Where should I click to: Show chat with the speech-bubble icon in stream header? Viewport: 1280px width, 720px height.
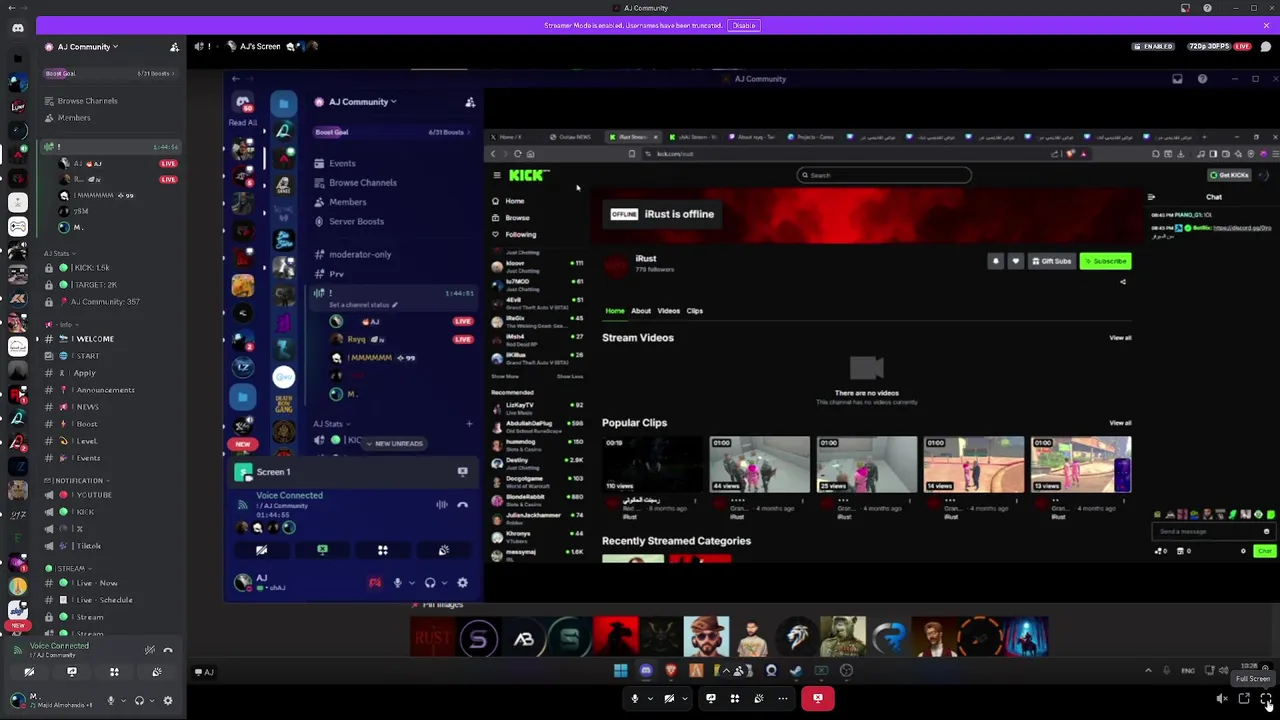click(x=1266, y=46)
